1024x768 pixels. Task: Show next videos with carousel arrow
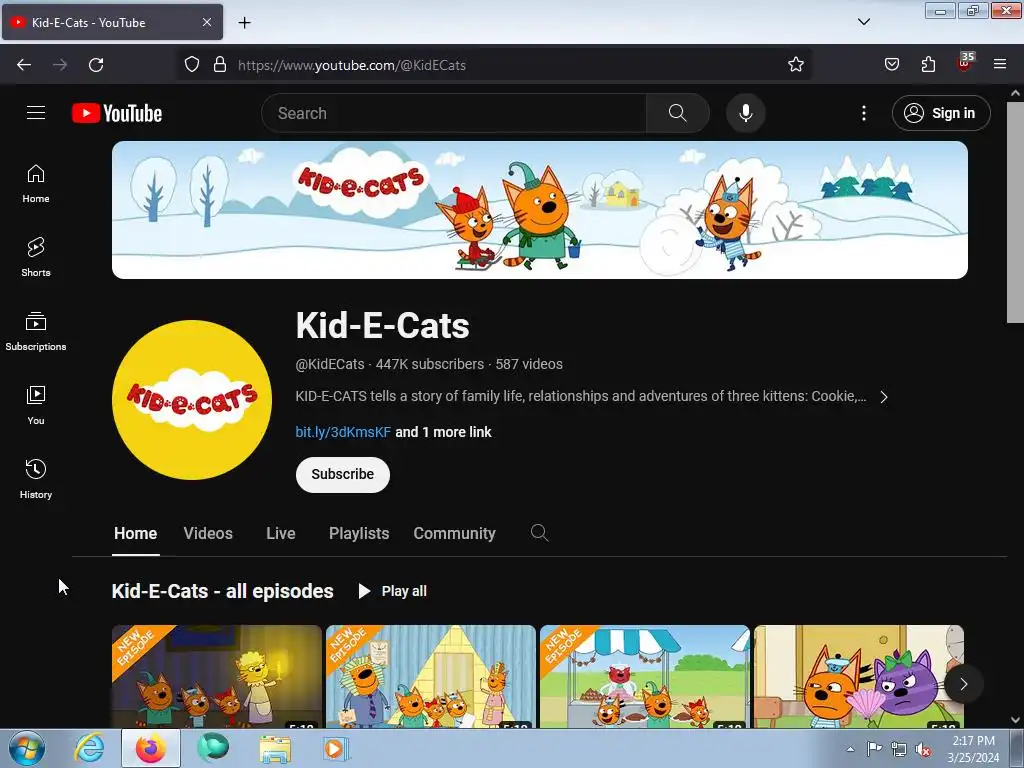click(963, 684)
